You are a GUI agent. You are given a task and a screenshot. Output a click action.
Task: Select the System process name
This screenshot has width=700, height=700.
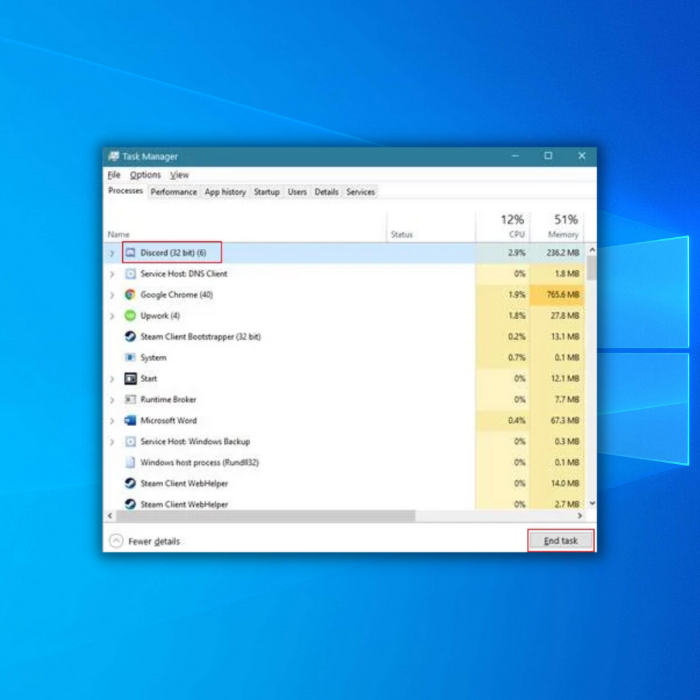click(x=153, y=358)
